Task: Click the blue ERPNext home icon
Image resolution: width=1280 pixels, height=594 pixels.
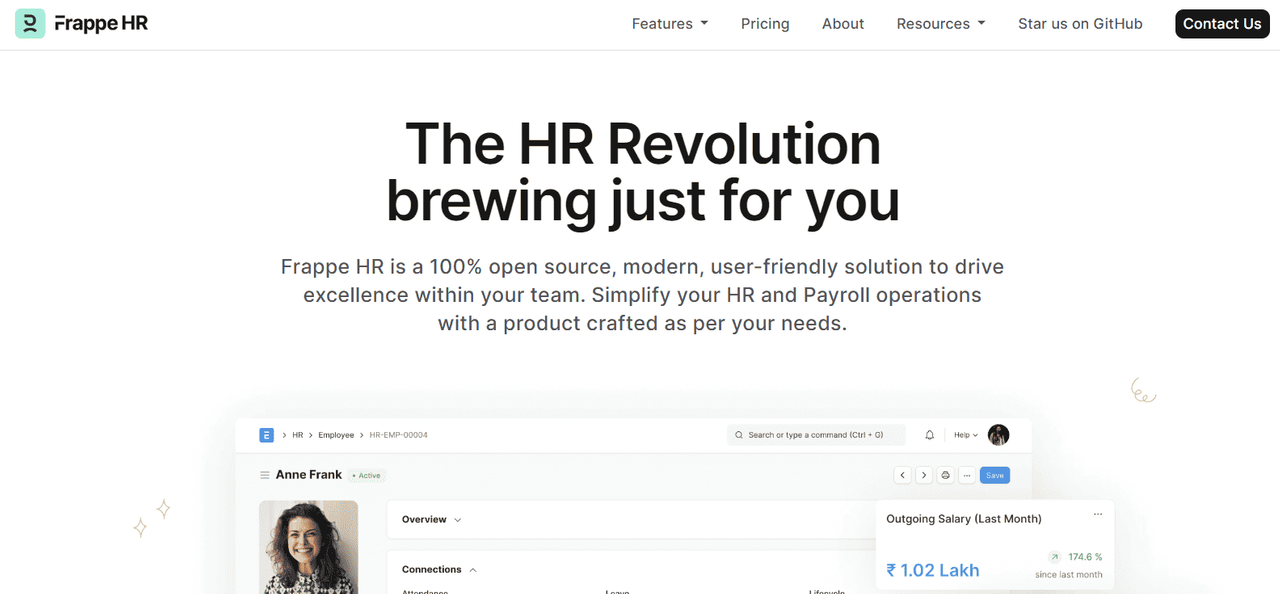Action: coord(266,435)
